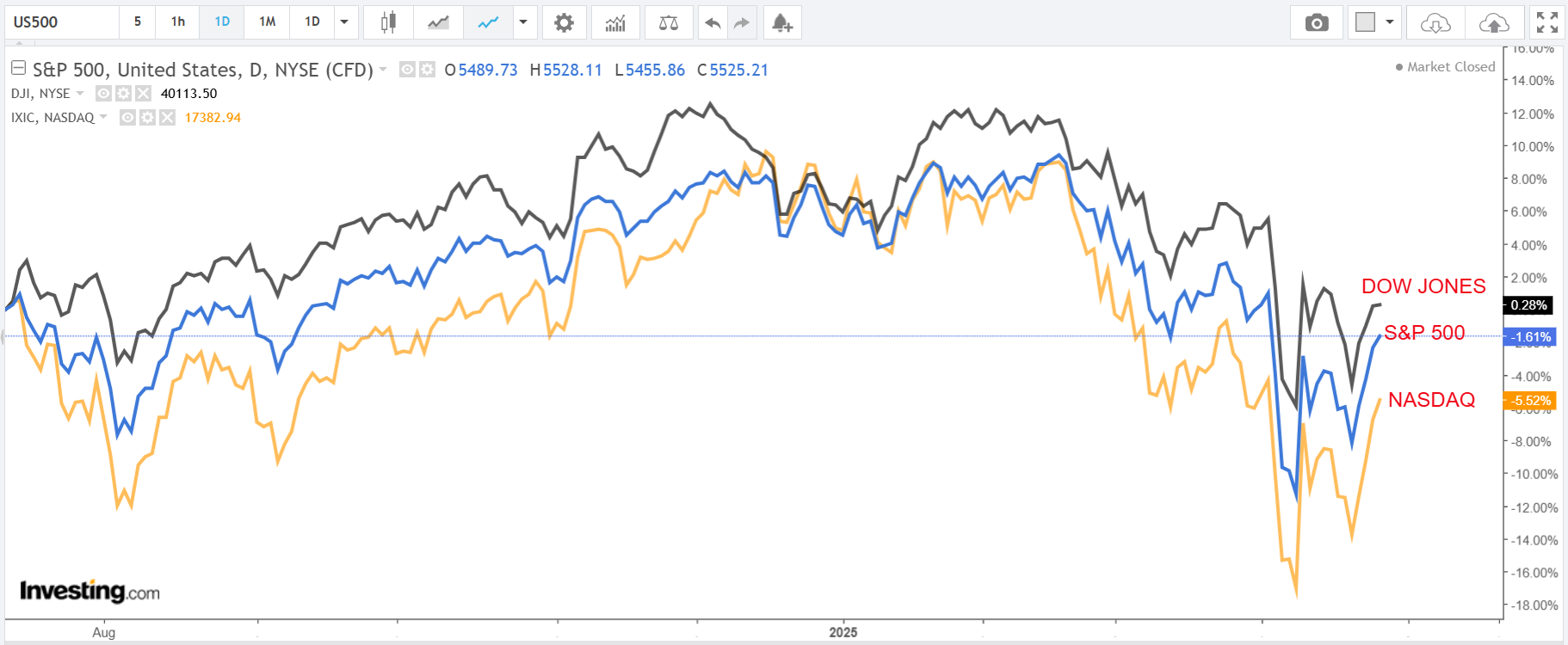This screenshot has width=1568, height=645.
Task: Take a chart snapshot with camera icon
Action: coord(1317,22)
